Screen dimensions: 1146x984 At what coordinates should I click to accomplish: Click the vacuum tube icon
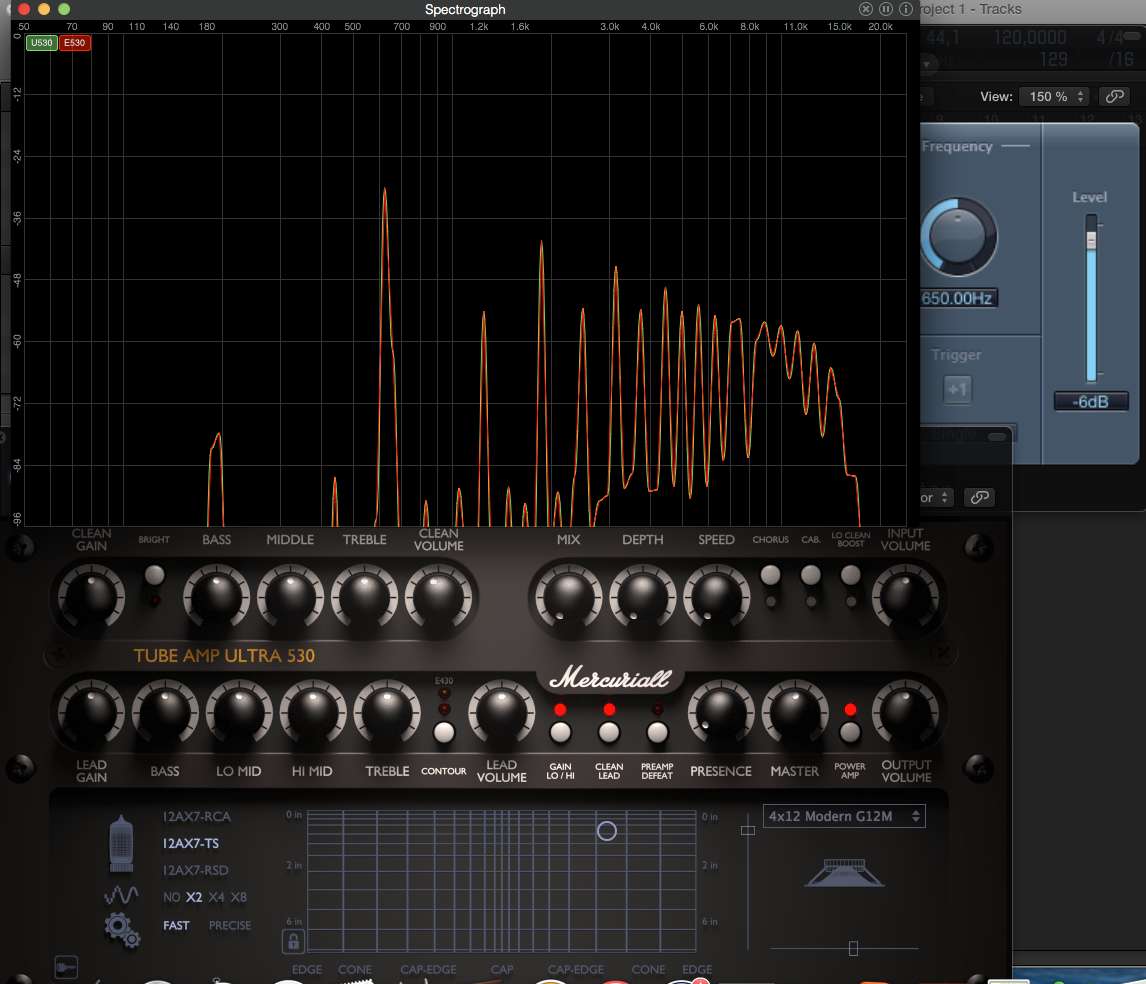pyautogui.click(x=121, y=844)
